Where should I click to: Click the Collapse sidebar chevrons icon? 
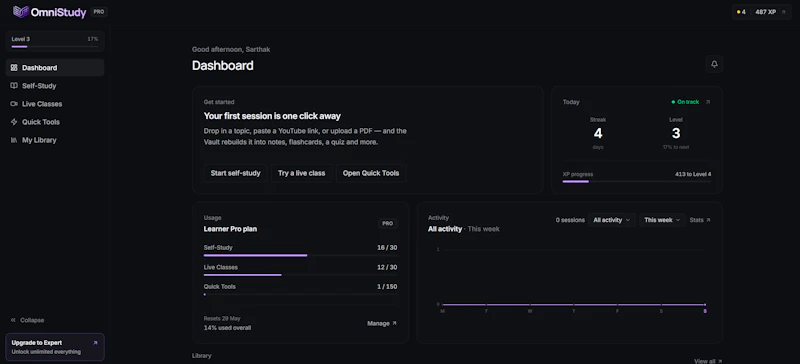coord(13,320)
